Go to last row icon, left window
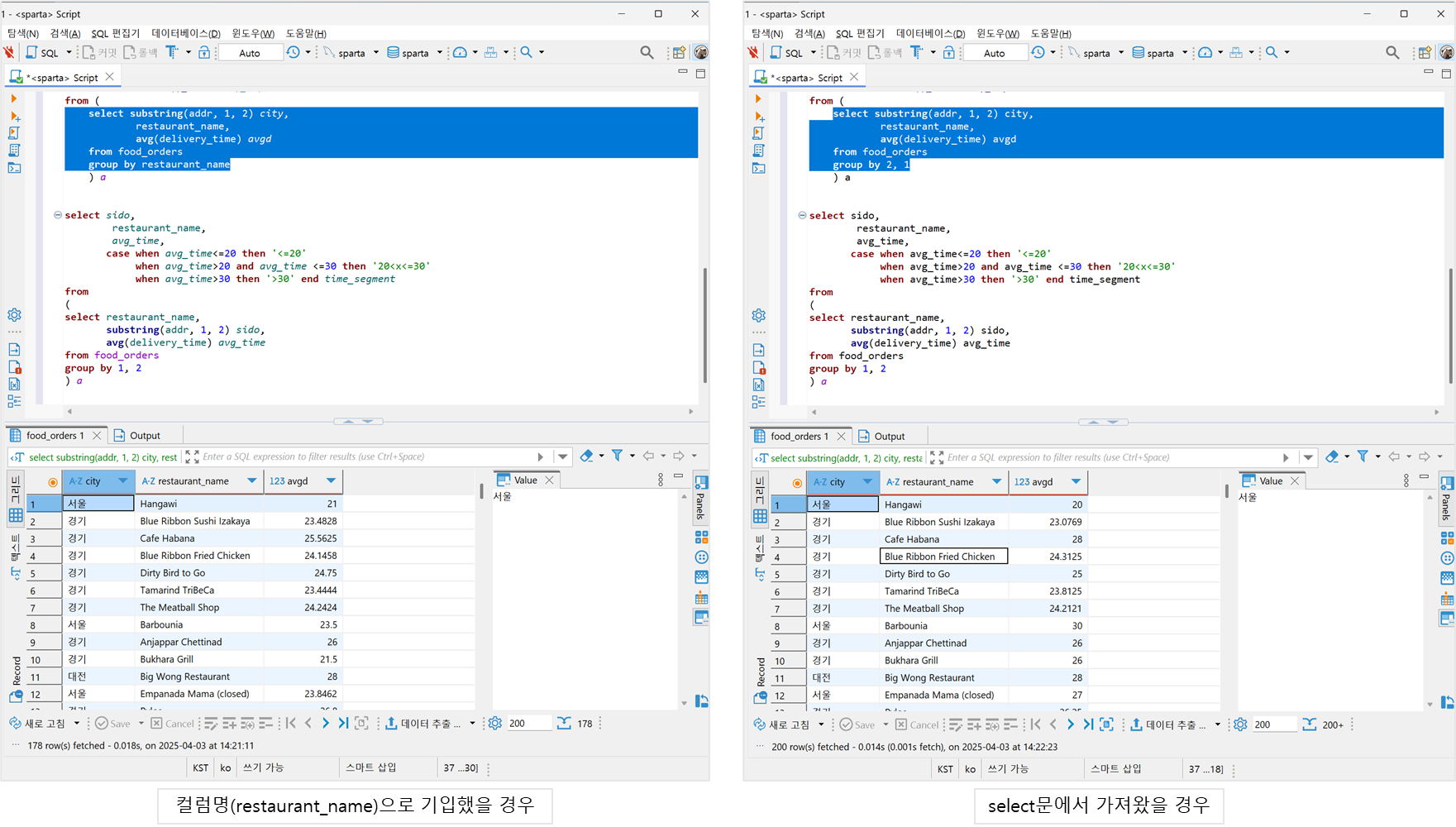The width and height of the screenshot is (1456, 827). click(343, 724)
